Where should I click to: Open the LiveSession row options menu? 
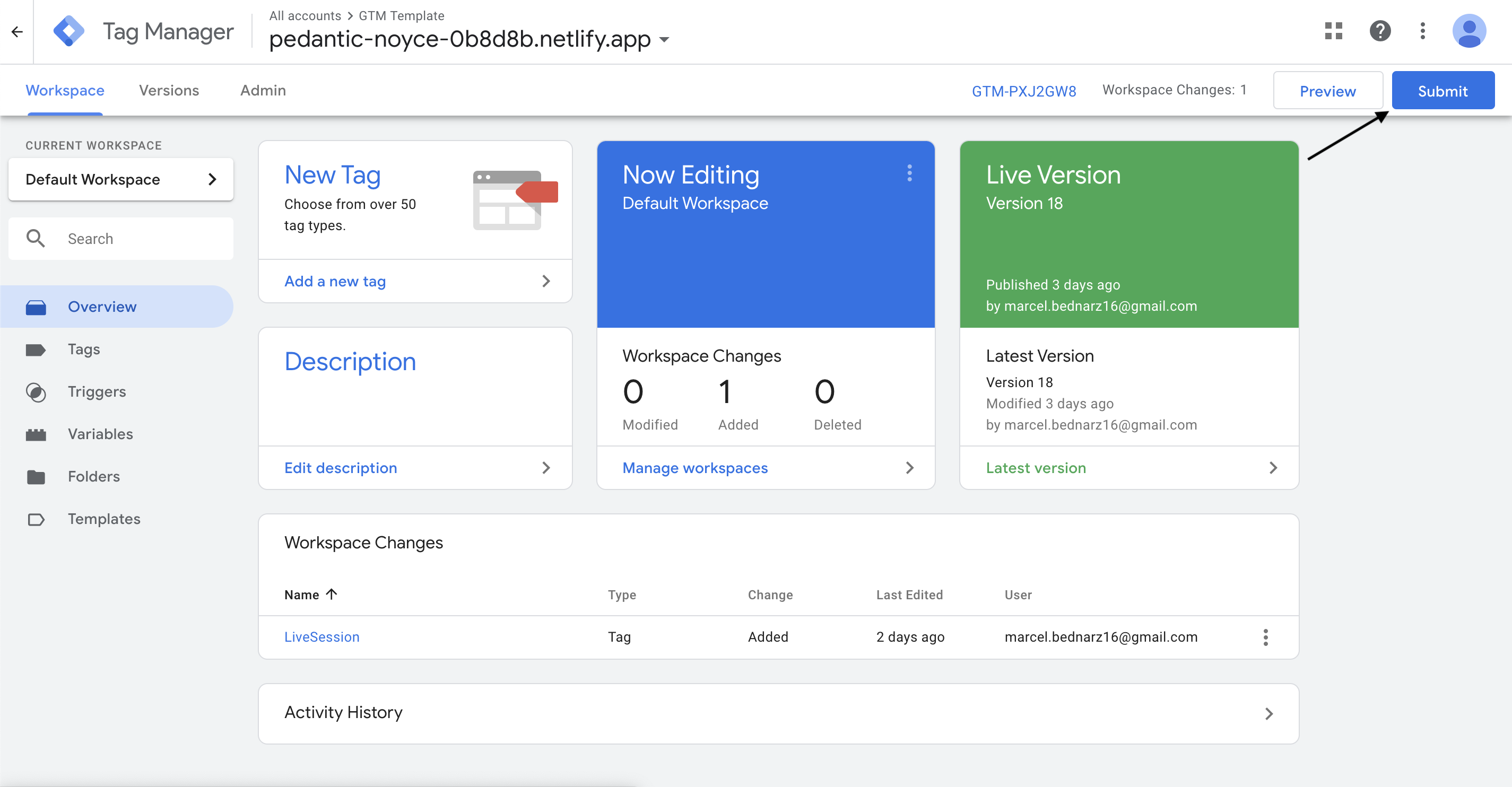(1266, 637)
